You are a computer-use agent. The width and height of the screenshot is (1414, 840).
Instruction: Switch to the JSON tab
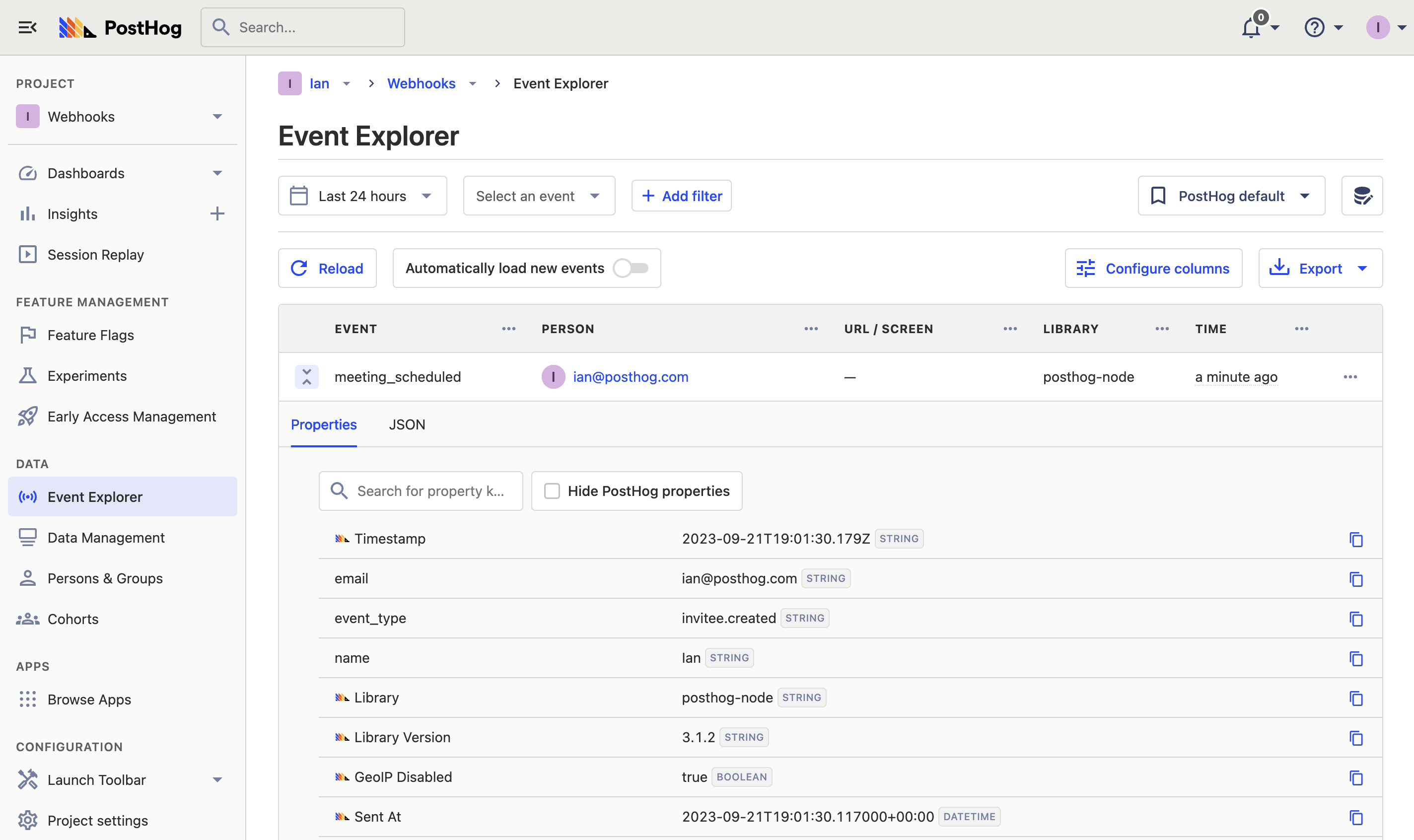[x=407, y=424]
